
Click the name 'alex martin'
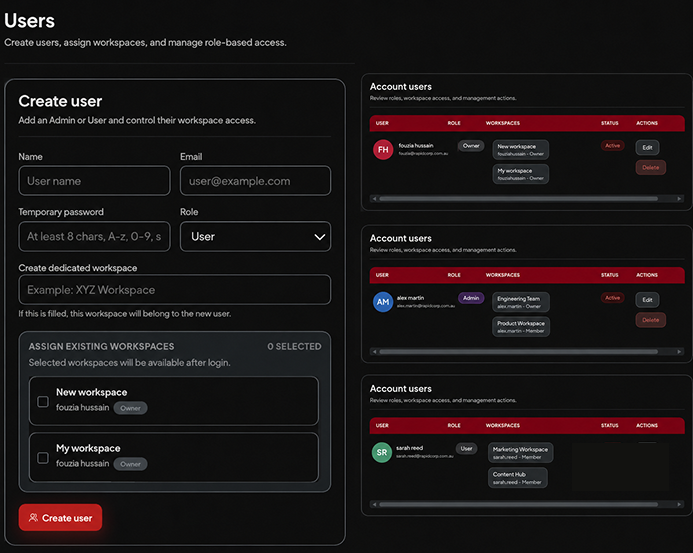tap(410, 298)
